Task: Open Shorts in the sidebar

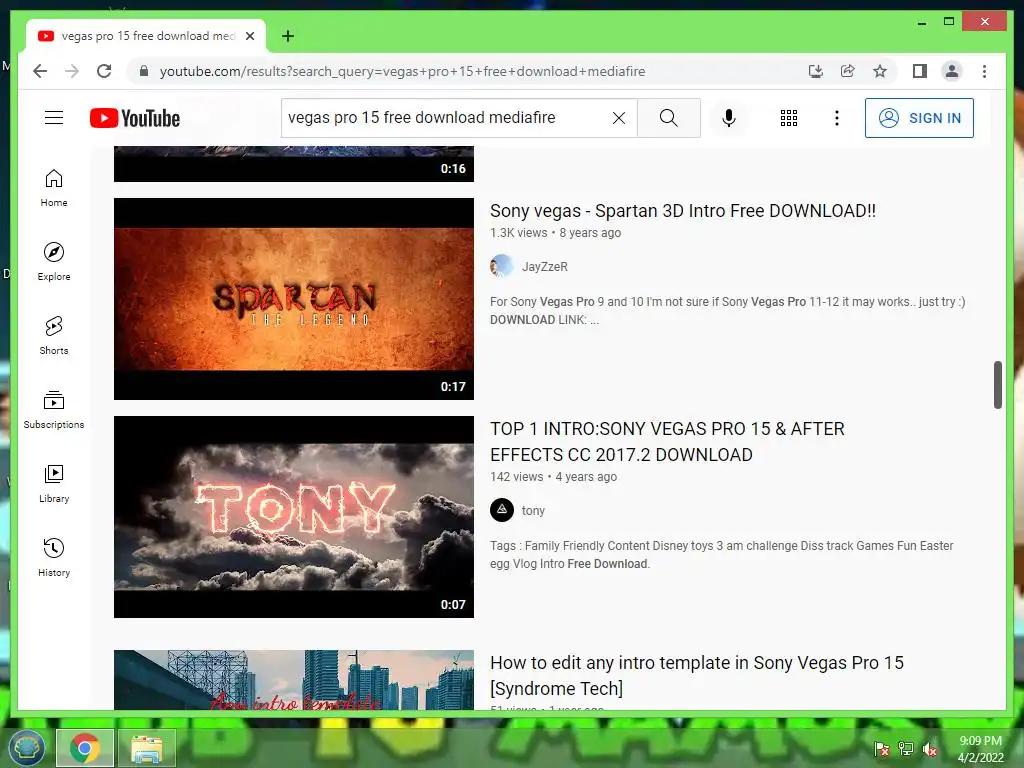Action: pyautogui.click(x=54, y=336)
